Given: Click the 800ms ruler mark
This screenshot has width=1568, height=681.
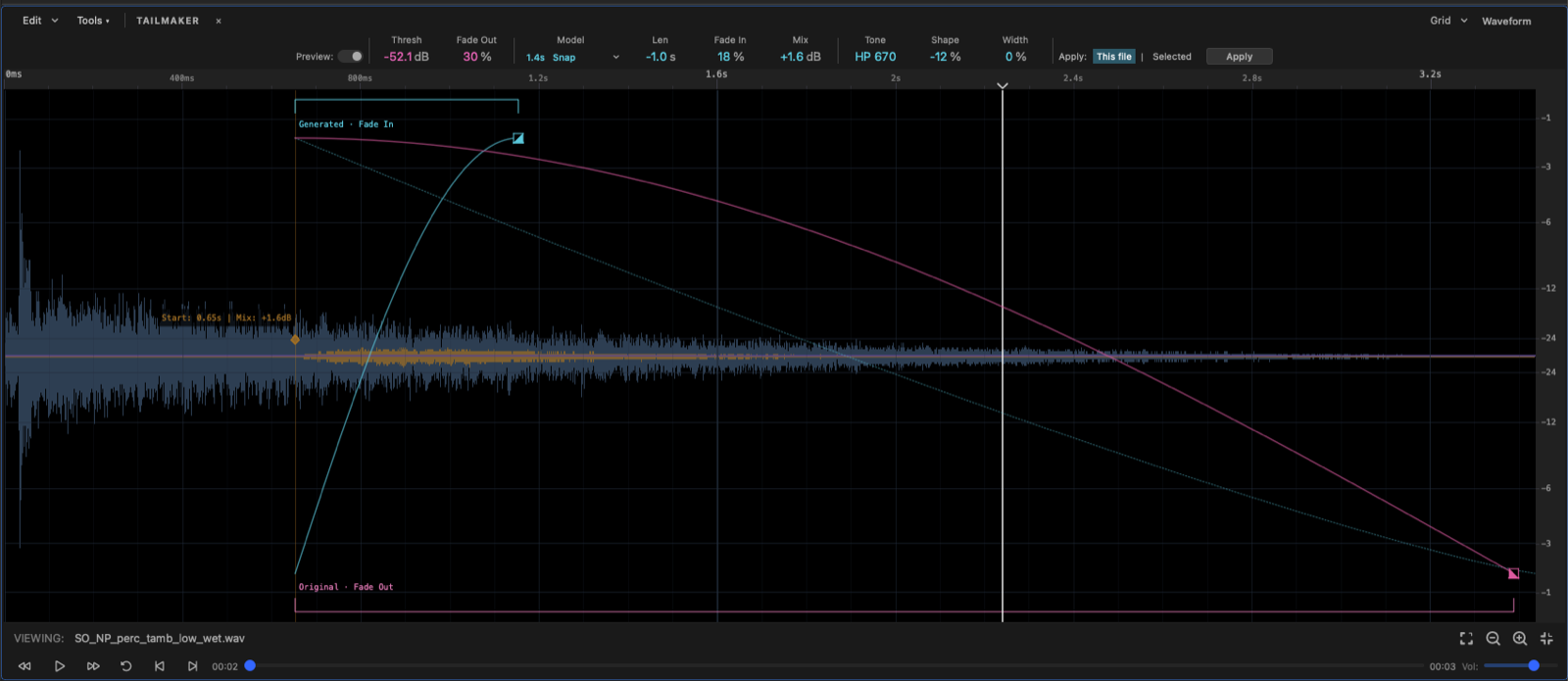Looking at the screenshot, I should click(360, 78).
